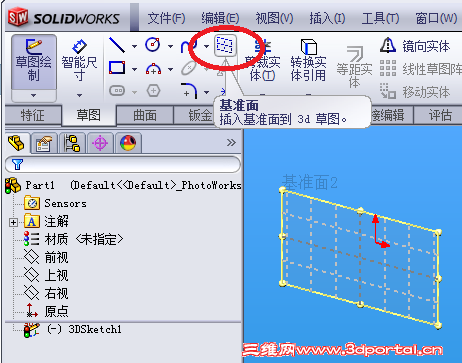Open the 编辑(E) menu
The image size is (462, 363).
tap(220, 18)
